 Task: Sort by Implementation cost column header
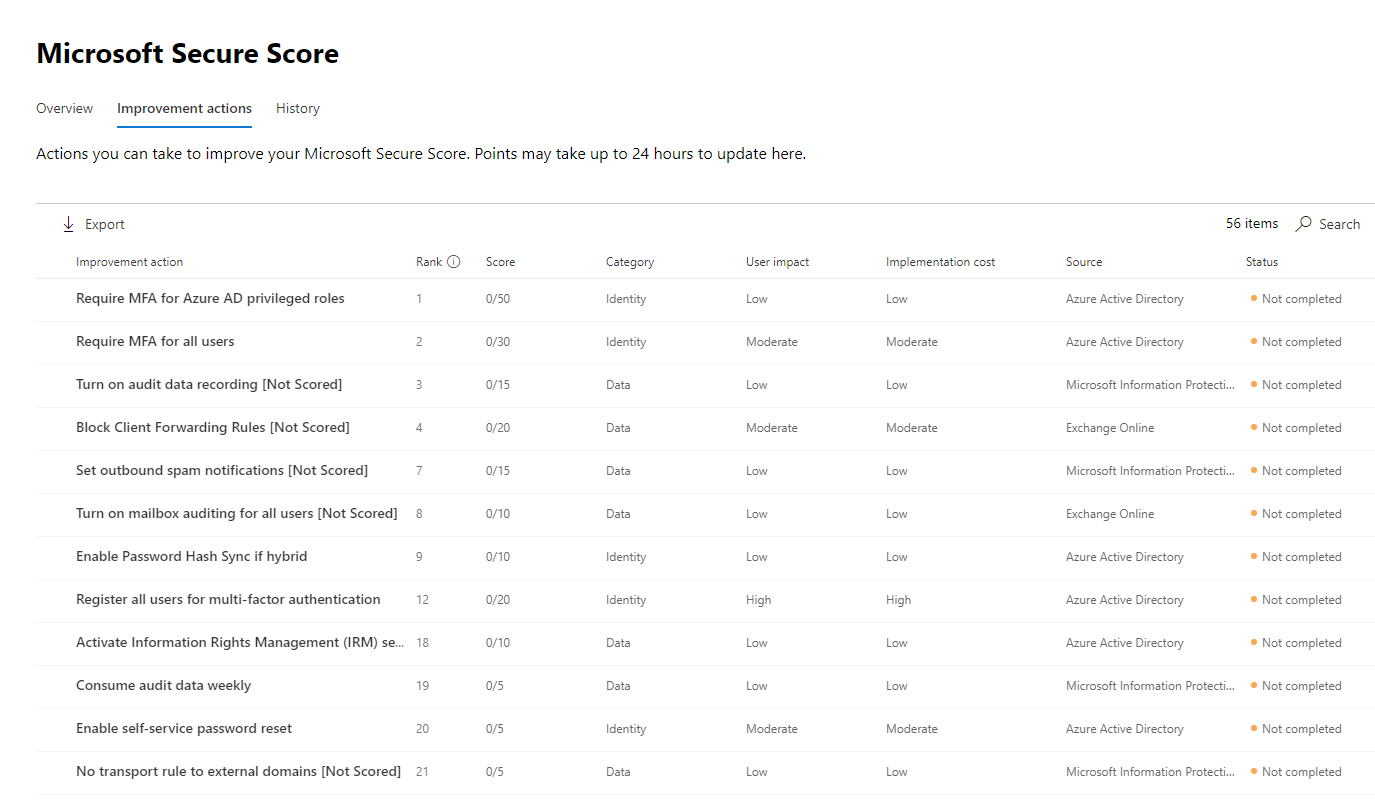click(x=940, y=262)
